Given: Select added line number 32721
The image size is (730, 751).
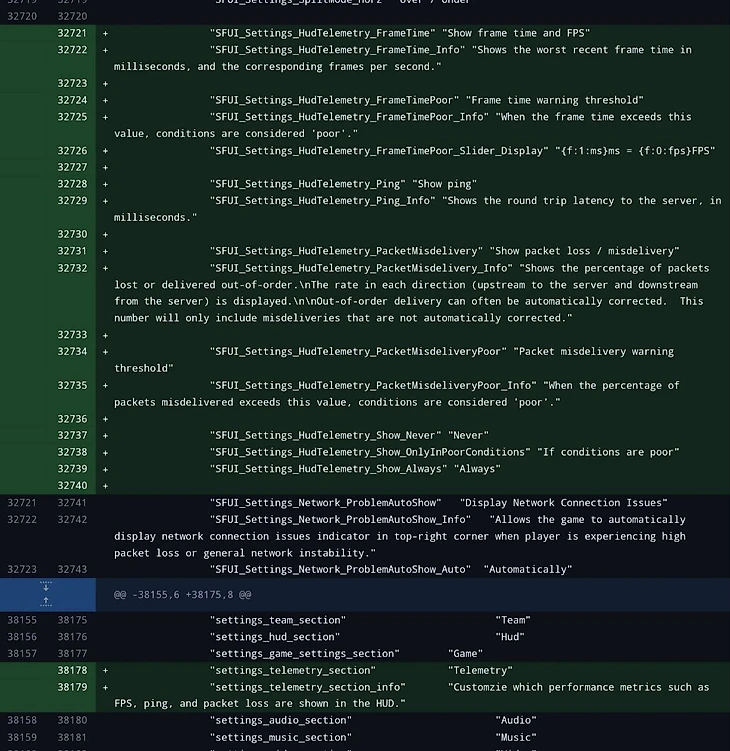Looking at the screenshot, I should point(72,33).
